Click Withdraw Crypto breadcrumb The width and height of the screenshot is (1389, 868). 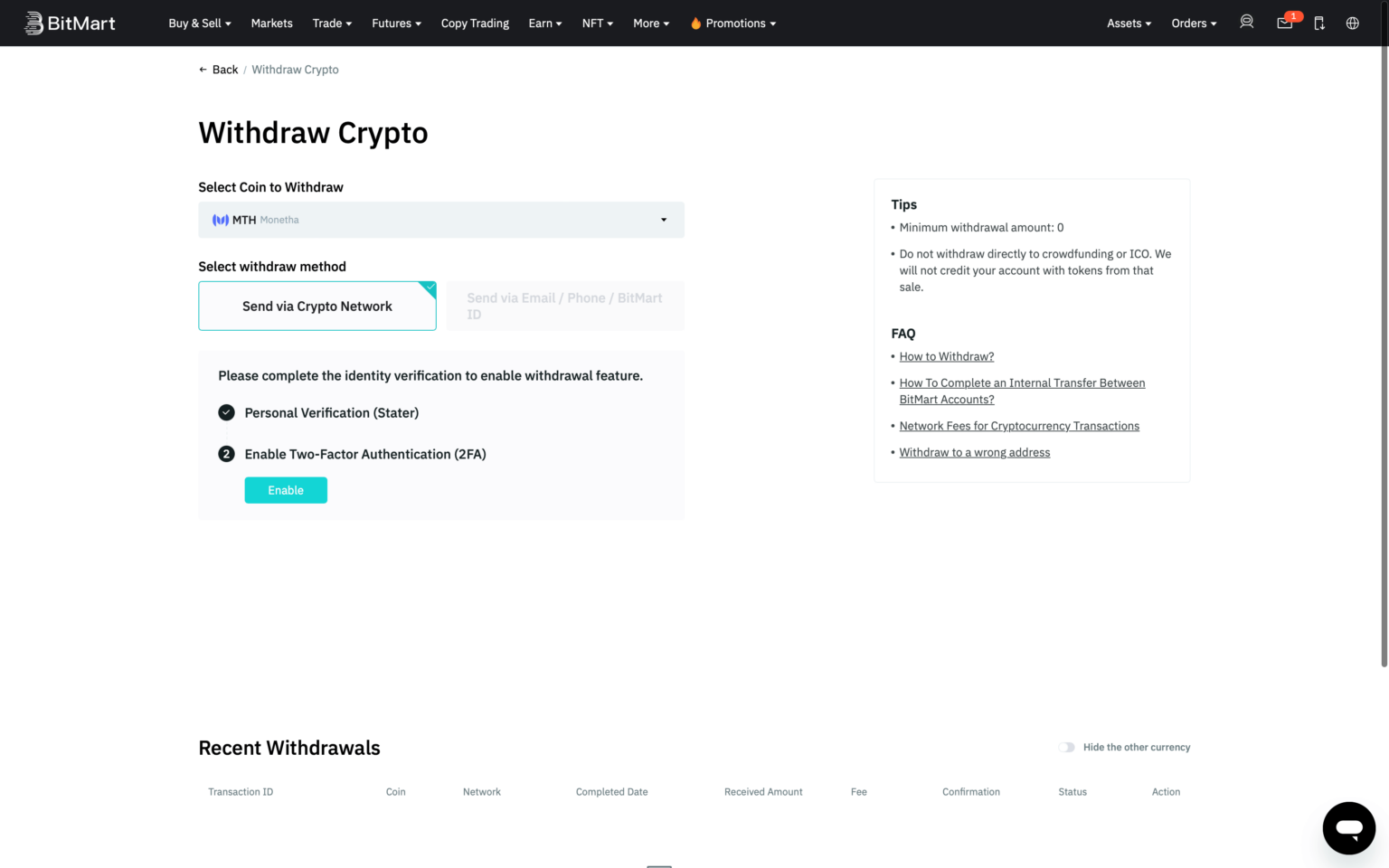pyautogui.click(x=295, y=70)
